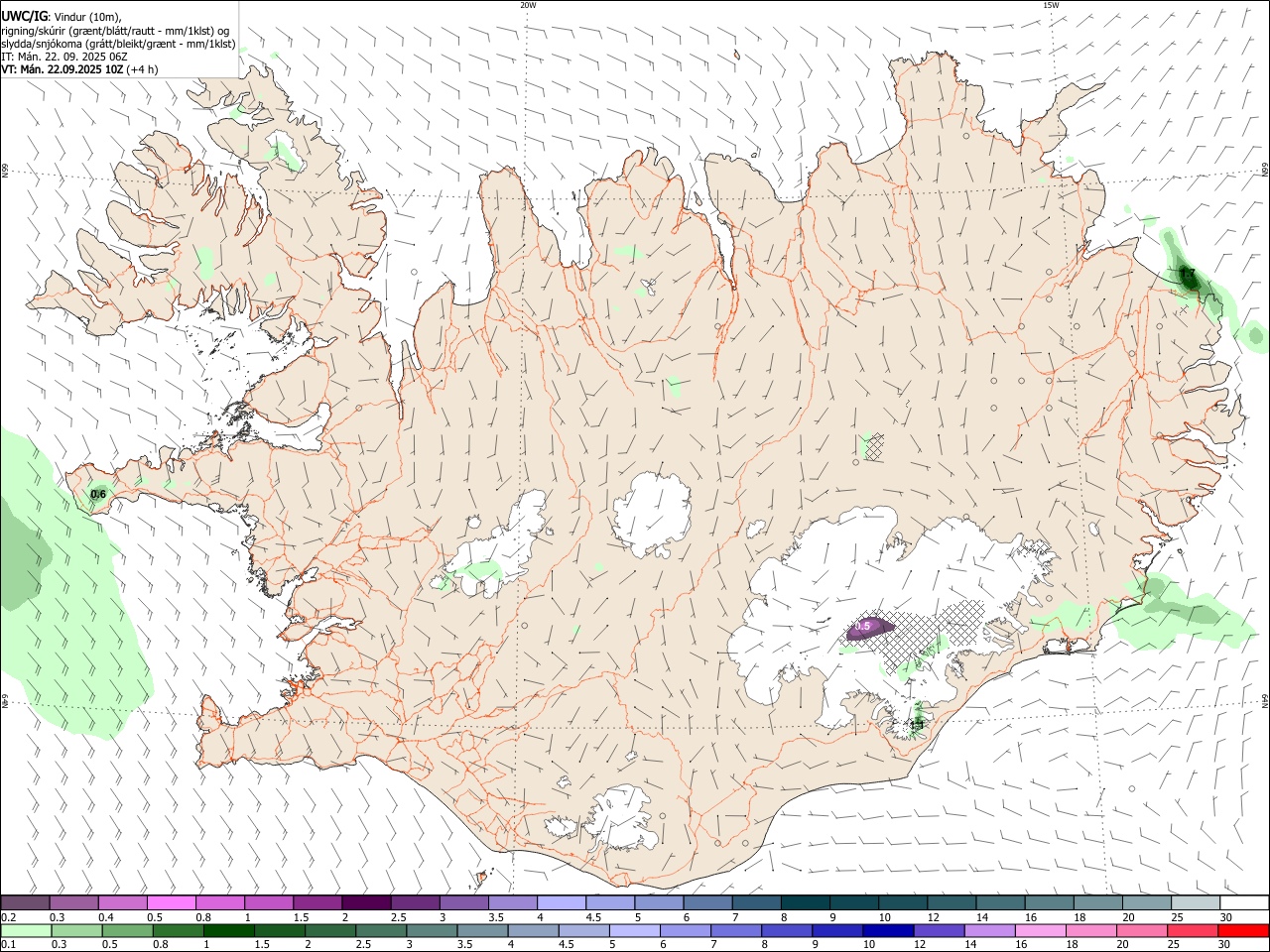Click the 1.7 precipitation value on east coast
This screenshot has width=1270, height=952.
click(x=1187, y=274)
